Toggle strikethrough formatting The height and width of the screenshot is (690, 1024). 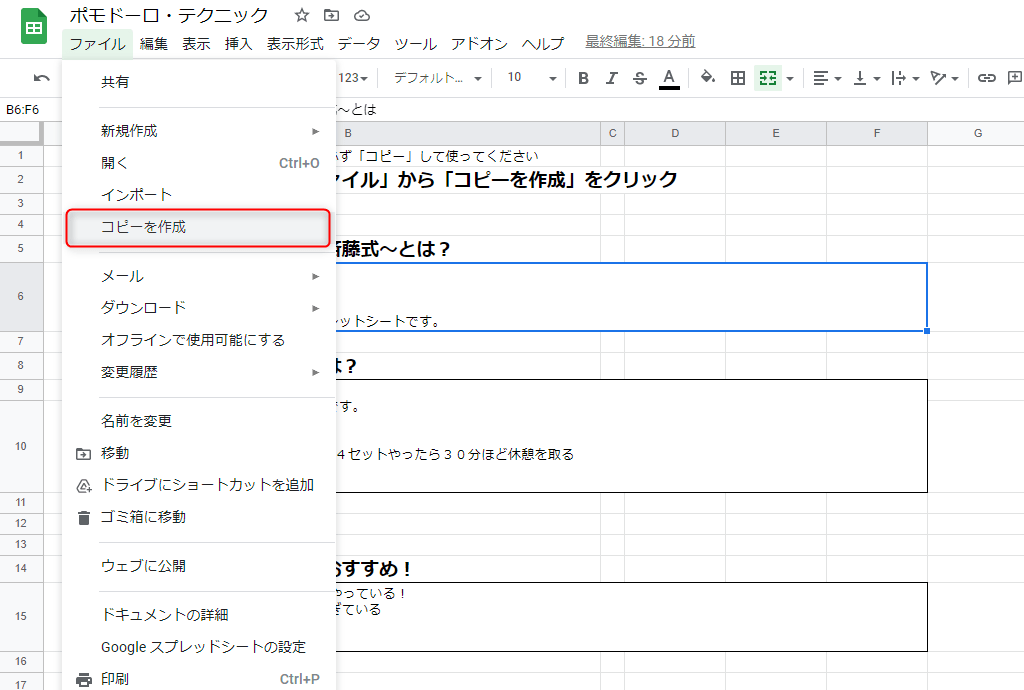pyautogui.click(x=637, y=77)
